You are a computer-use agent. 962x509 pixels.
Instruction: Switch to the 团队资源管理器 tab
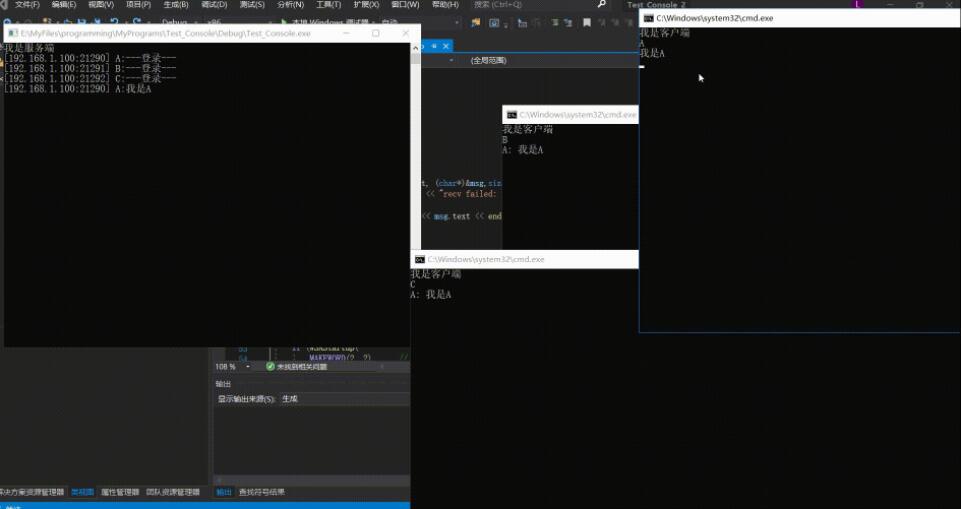click(x=173, y=492)
